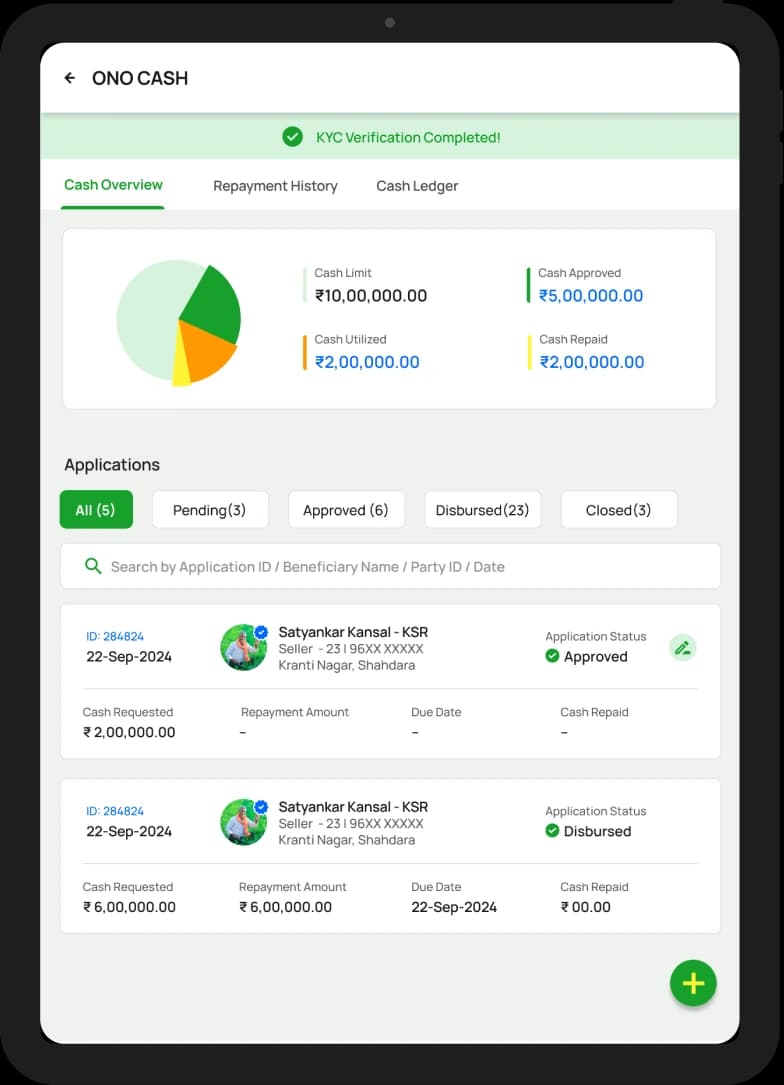Click the avatar on the Disbursed application card
The width and height of the screenshot is (784, 1085).
point(244,822)
